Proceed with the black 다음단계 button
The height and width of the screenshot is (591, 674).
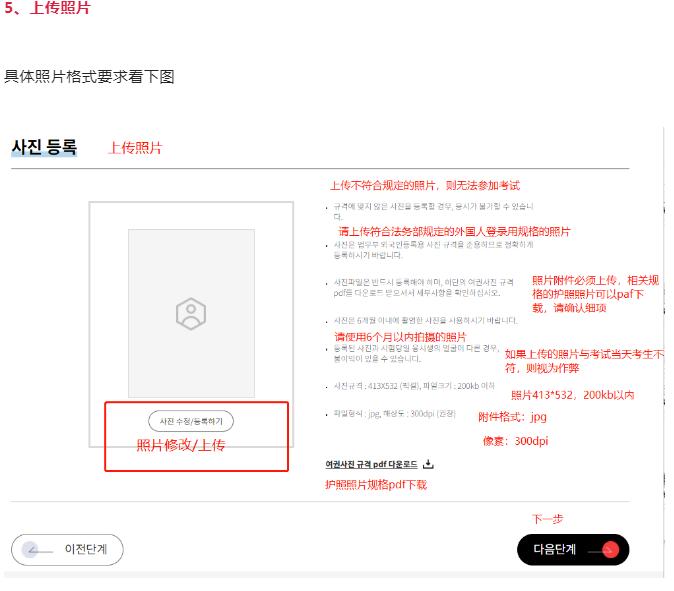573,550
